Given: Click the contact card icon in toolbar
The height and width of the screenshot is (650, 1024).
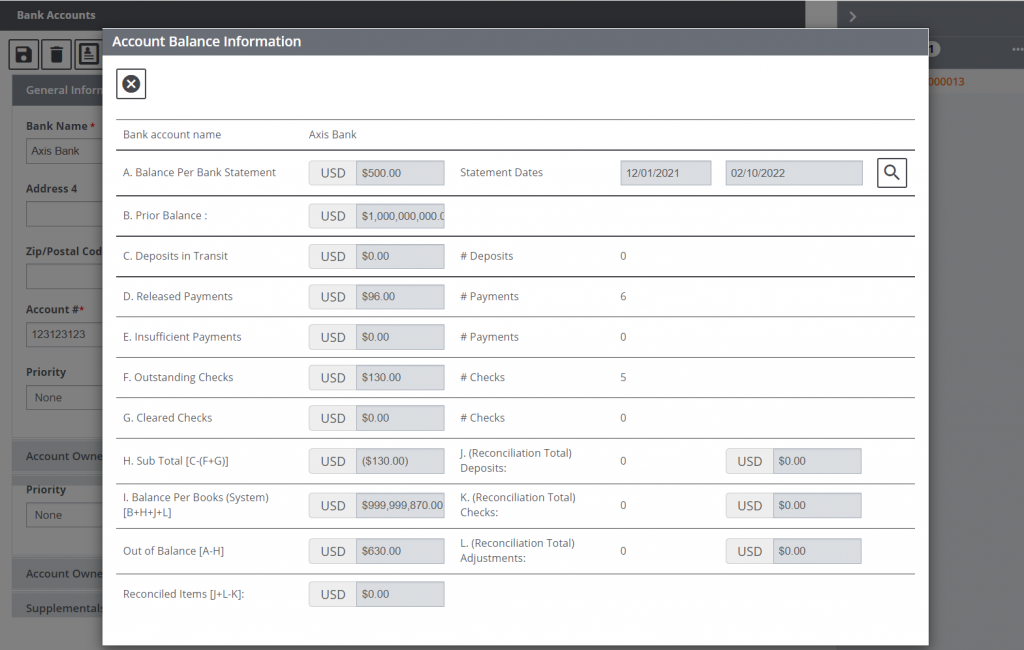Looking at the screenshot, I should click(x=88, y=55).
